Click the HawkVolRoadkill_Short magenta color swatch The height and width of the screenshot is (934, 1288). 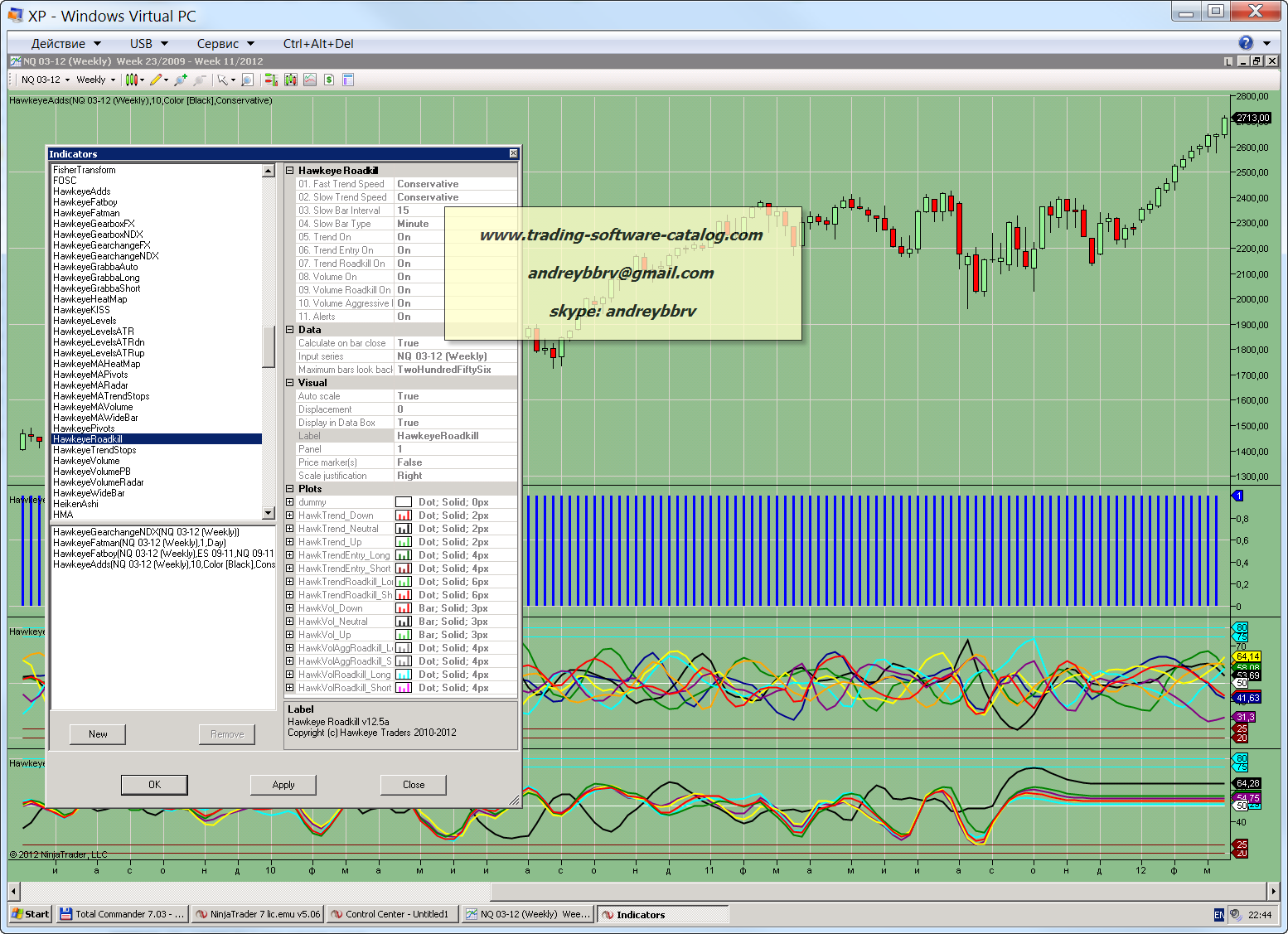click(x=404, y=688)
